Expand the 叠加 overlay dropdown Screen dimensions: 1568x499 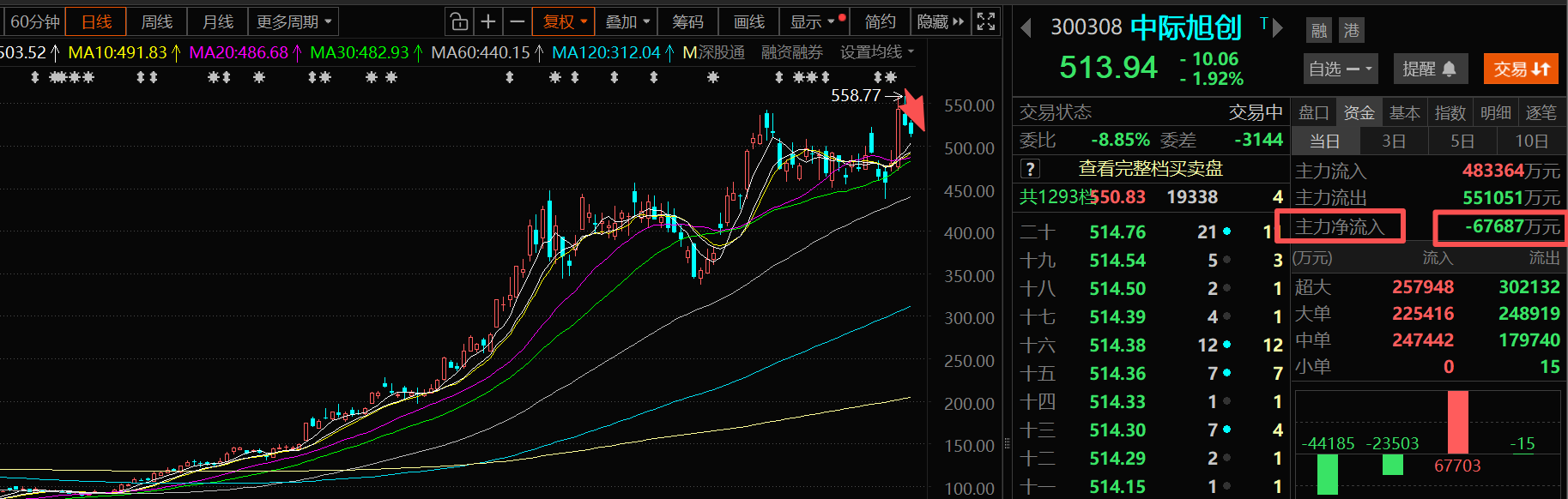point(627,21)
